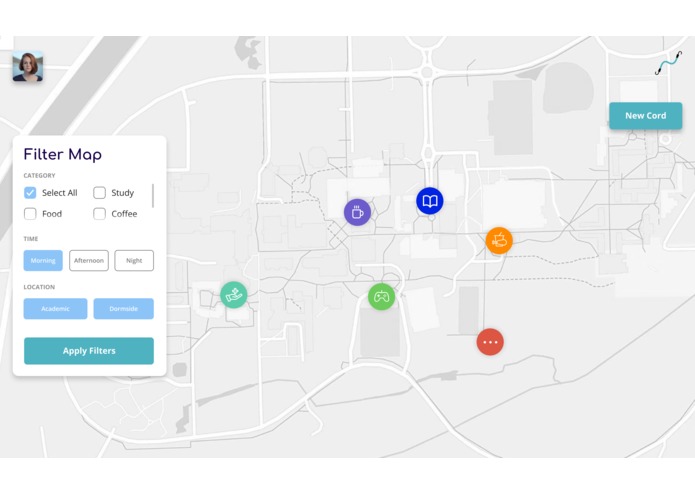Toggle the Dormside location filter
Viewport: 695px width, 494px height.
124,309
